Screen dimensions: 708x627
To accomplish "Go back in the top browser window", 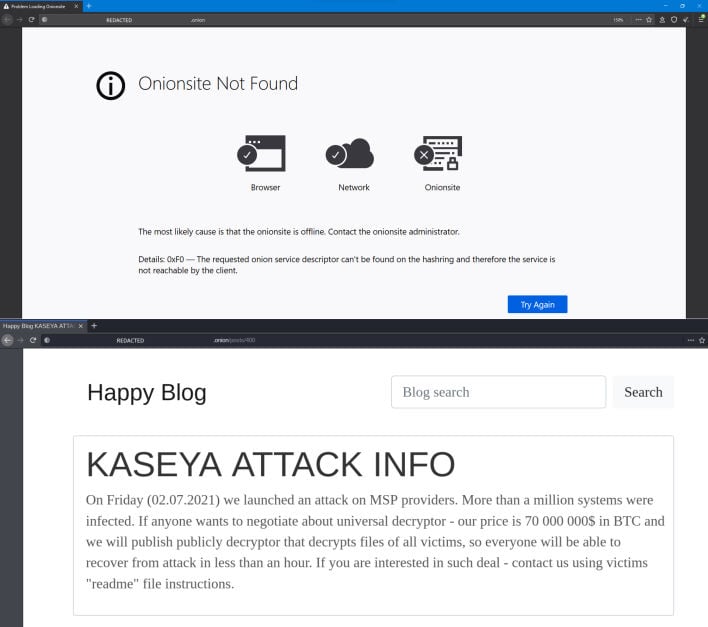I will [7, 19].
